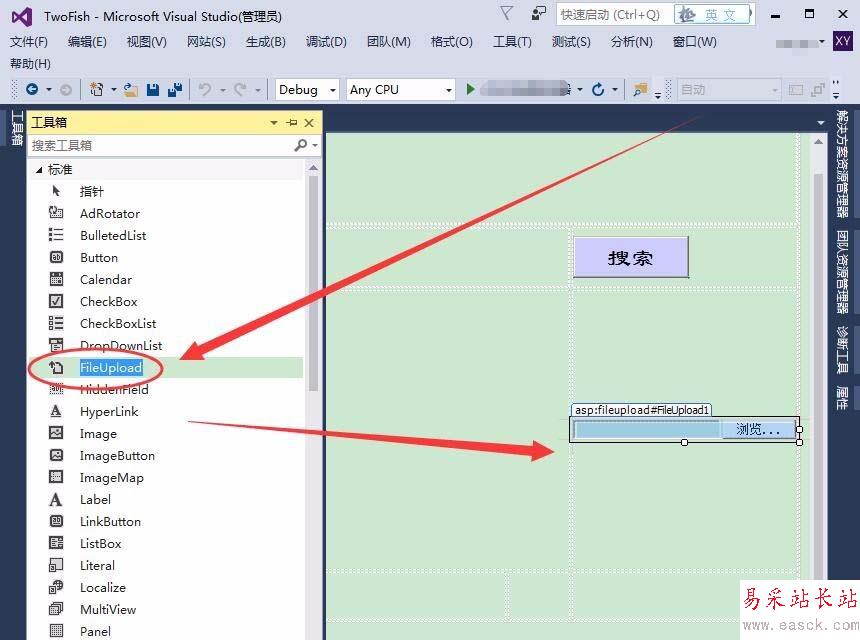Select the CheckBox control icon
Image resolution: width=860 pixels, height=640 pixels.
pos(56,301)
